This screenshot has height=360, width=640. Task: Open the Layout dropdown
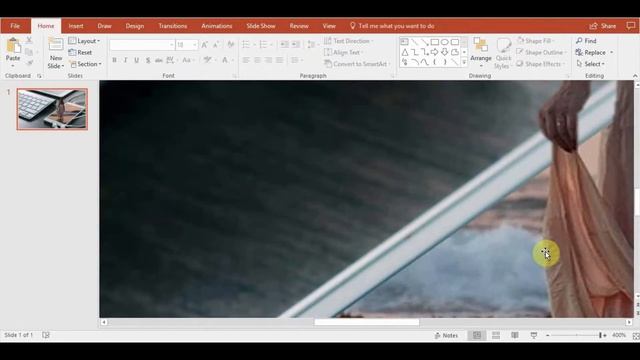(x=84, y=41)
